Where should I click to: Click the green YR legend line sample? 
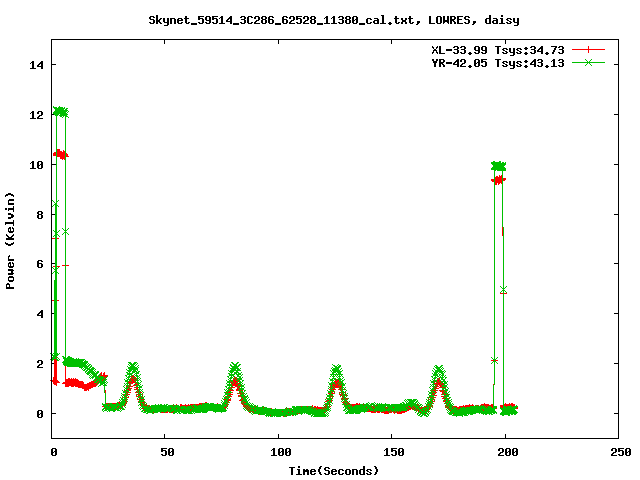coord(588,62)
